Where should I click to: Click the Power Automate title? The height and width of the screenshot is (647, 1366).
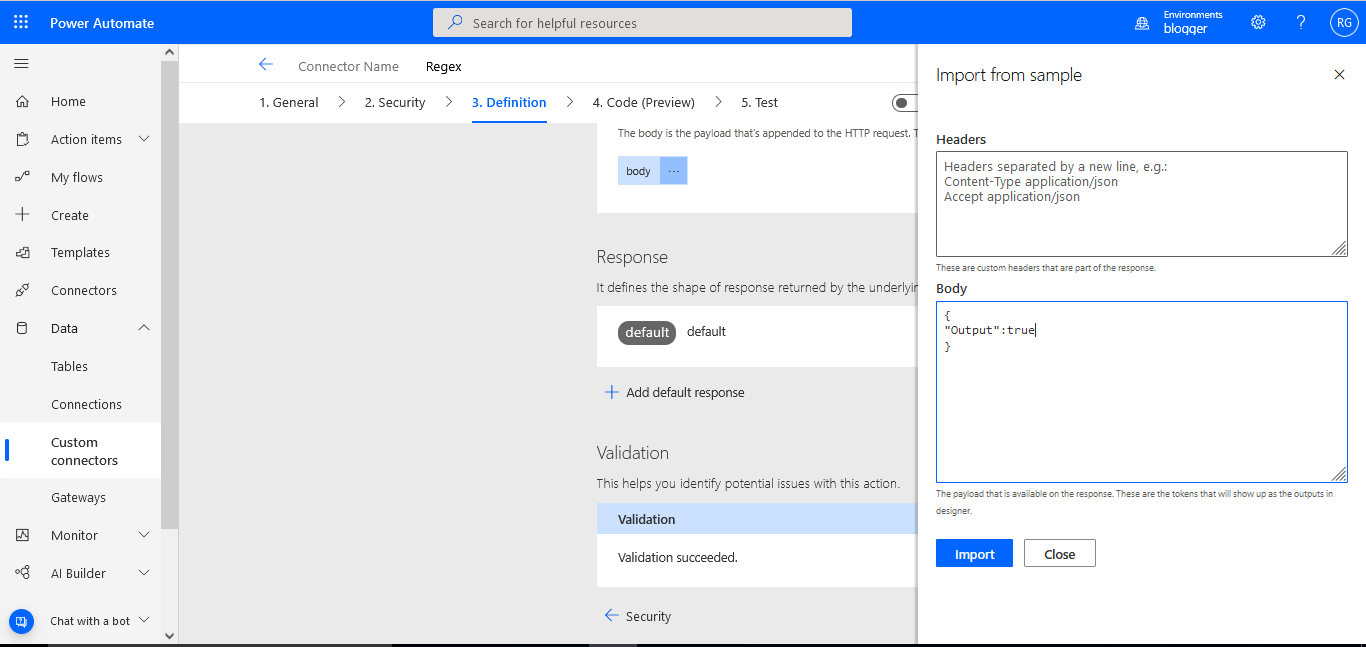102,23
